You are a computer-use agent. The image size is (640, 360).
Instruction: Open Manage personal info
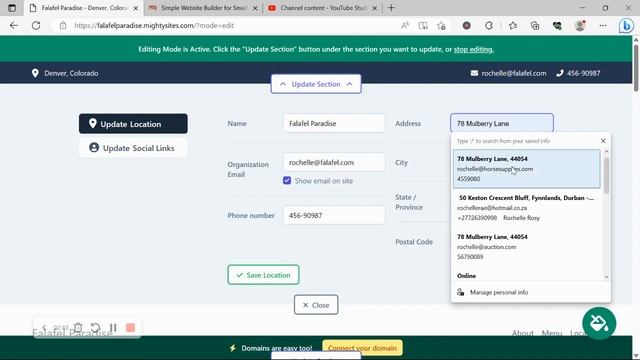coord(499,292)
